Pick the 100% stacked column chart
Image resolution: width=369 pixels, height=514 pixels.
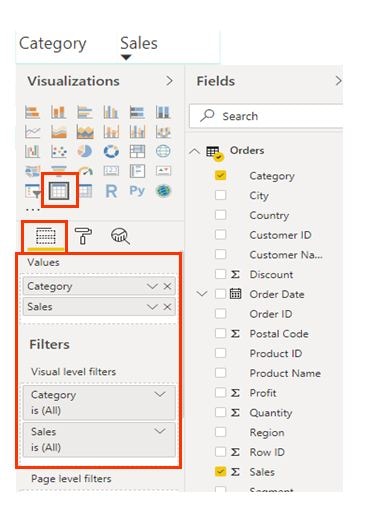pyautogui.click(x=163, y=112)
